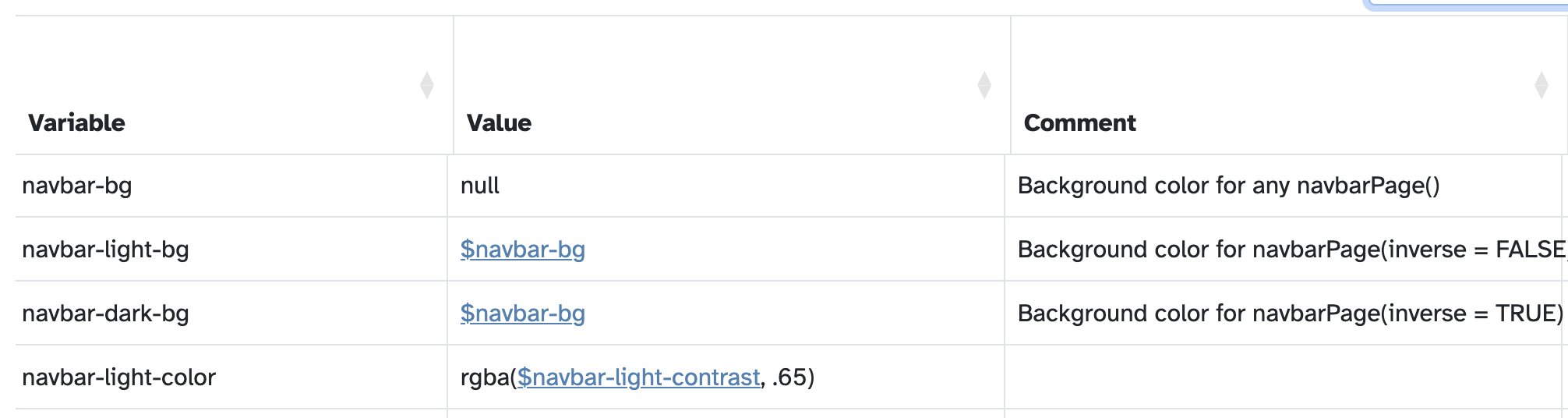Click sort arrows in Variable column header
The width and height of the screenshot is (1568, 418).
click(x=426, y=85)
